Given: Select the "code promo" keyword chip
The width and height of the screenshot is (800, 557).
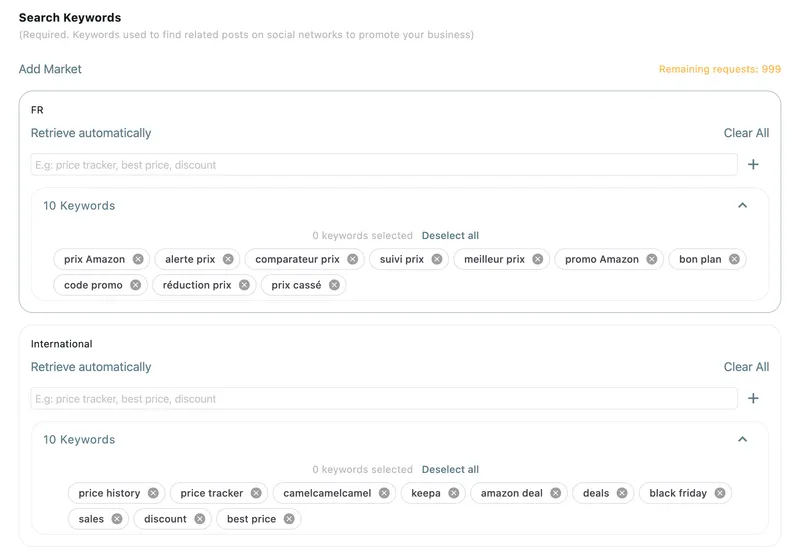Looking at the screenshot, I should (x=93, y=285).
